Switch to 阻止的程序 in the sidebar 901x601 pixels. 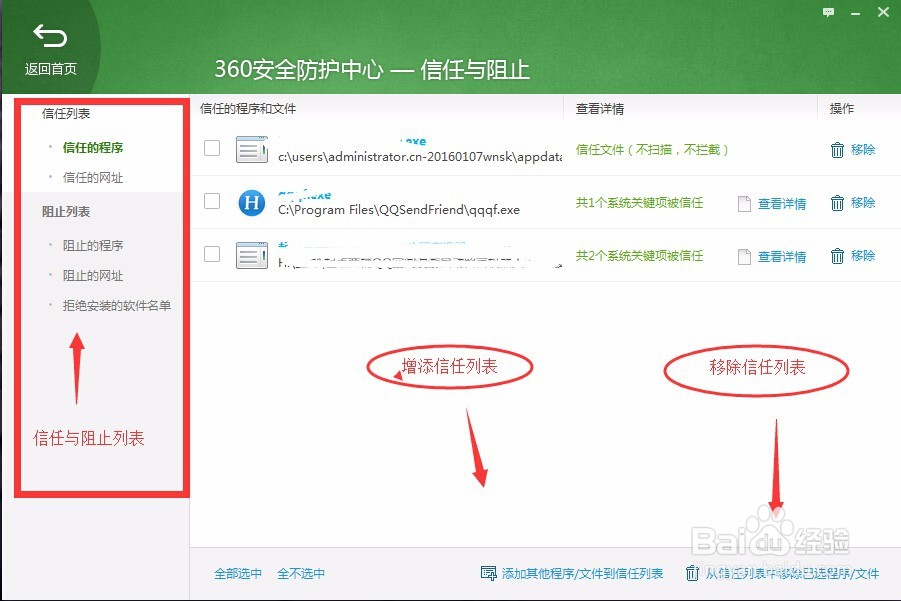tap(93, 245)
